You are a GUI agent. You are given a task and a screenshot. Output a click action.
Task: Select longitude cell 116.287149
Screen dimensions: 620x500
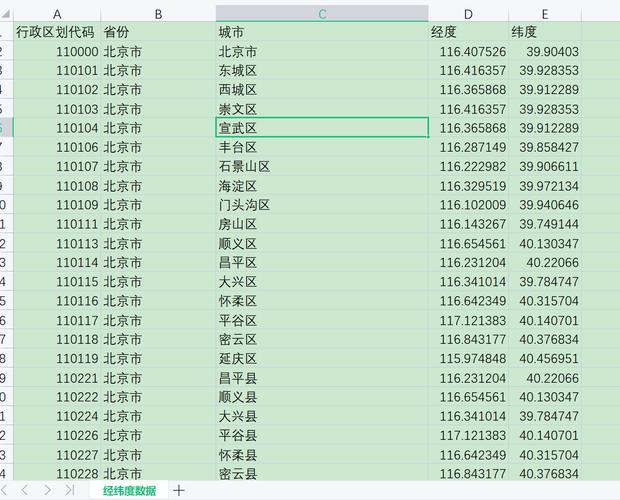(x=468, y=147)
